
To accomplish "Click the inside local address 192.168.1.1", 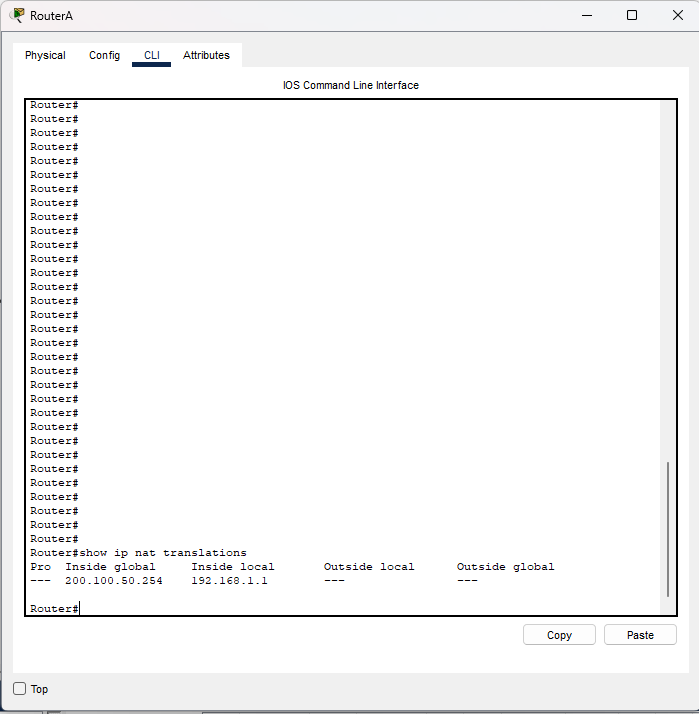I will (x=229, y=581).
